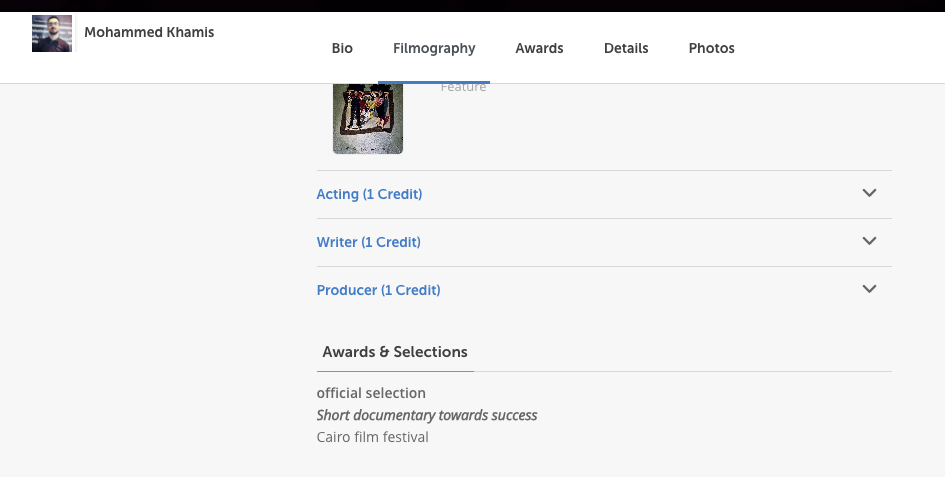
Task: Expand Writer credits with chevron arrow
Action: pos(869,241)
